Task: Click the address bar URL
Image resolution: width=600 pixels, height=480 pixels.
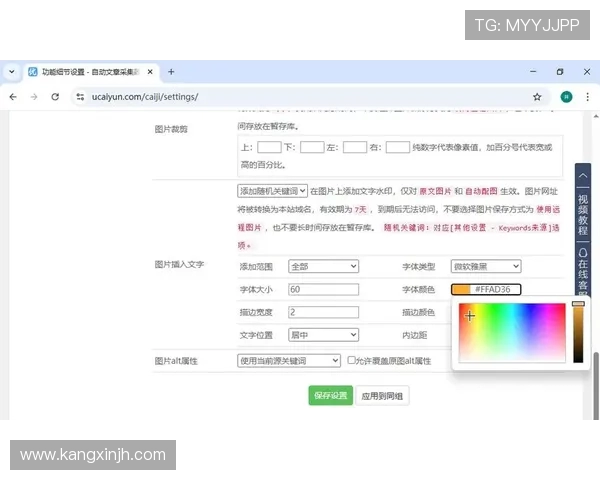Action: click(x=145, y=97)
